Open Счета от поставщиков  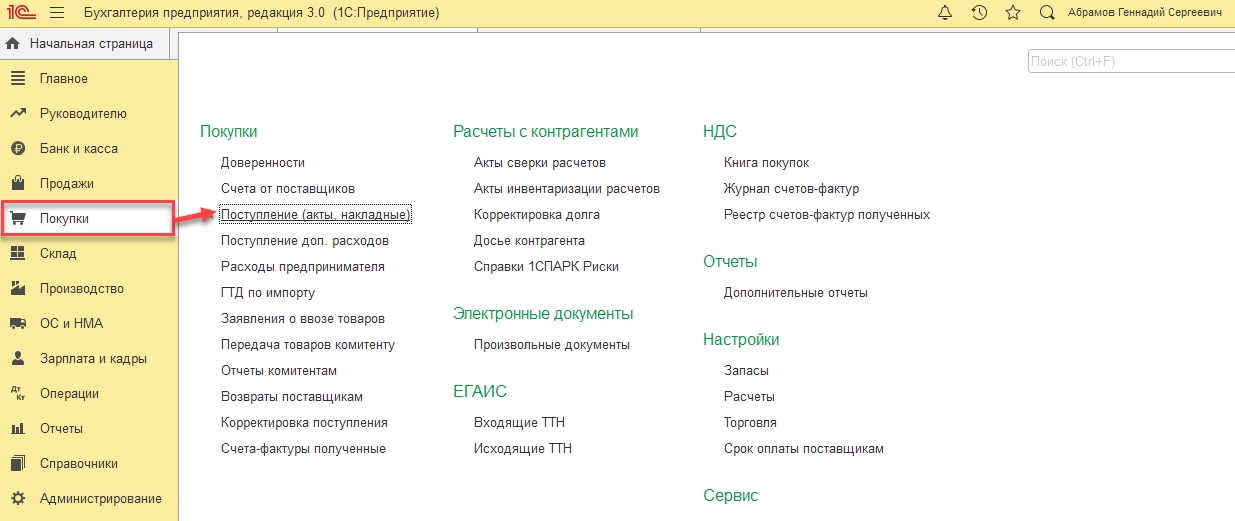pyautogui.click(x=288, y=188)
